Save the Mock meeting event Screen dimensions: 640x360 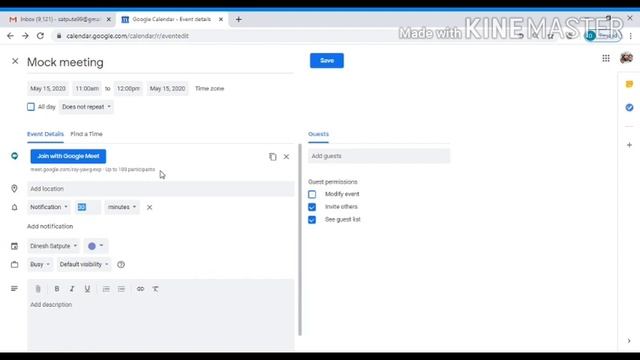click(327, 60)
